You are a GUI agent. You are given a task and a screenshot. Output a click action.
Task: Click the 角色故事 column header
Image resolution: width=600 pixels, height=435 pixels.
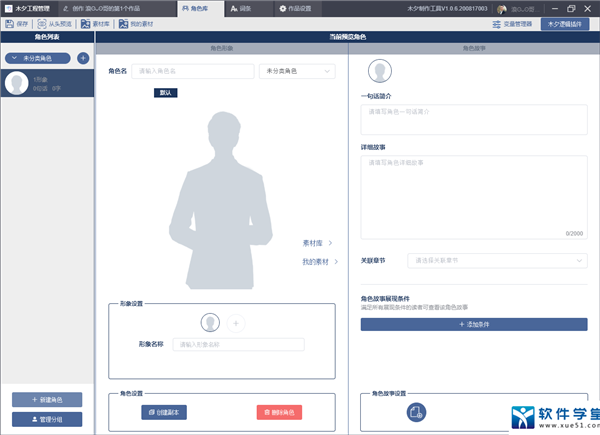point(474,48)
